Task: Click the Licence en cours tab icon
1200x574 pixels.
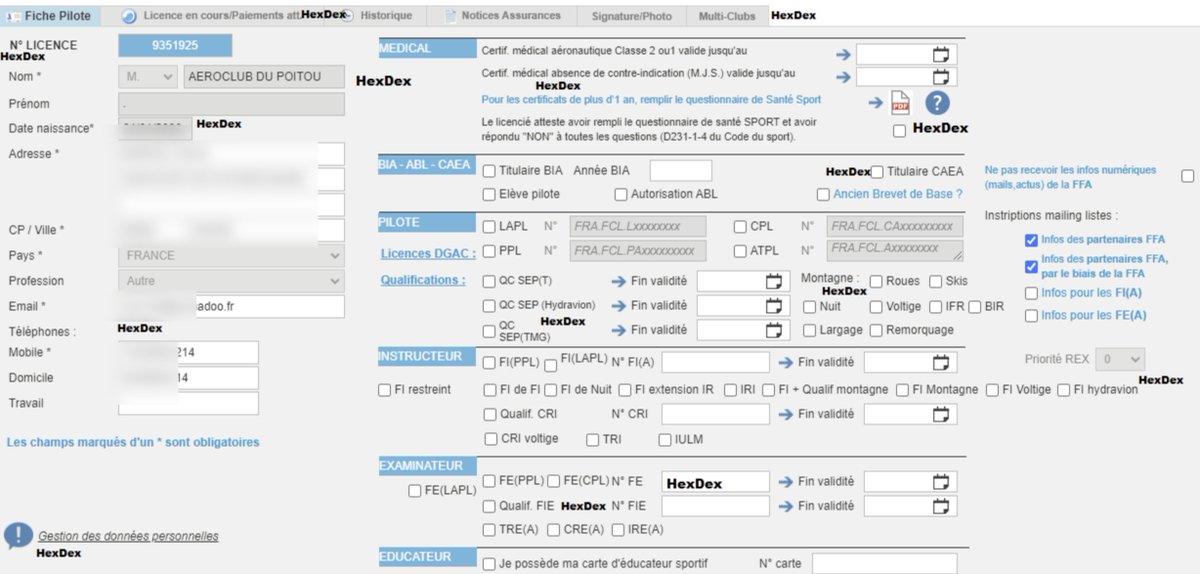Action: point(129,16)
